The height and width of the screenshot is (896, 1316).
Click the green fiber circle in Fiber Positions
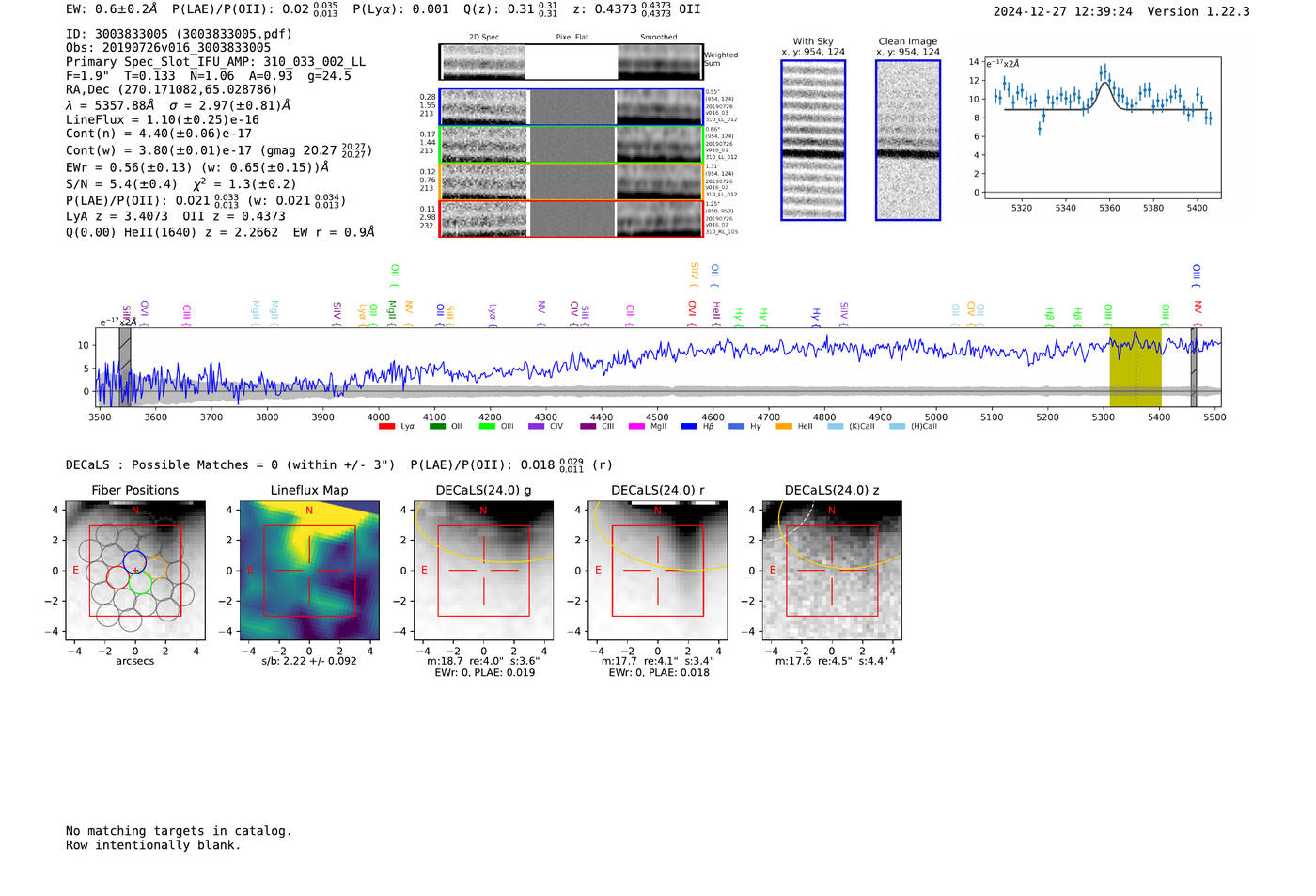(141, 583)
